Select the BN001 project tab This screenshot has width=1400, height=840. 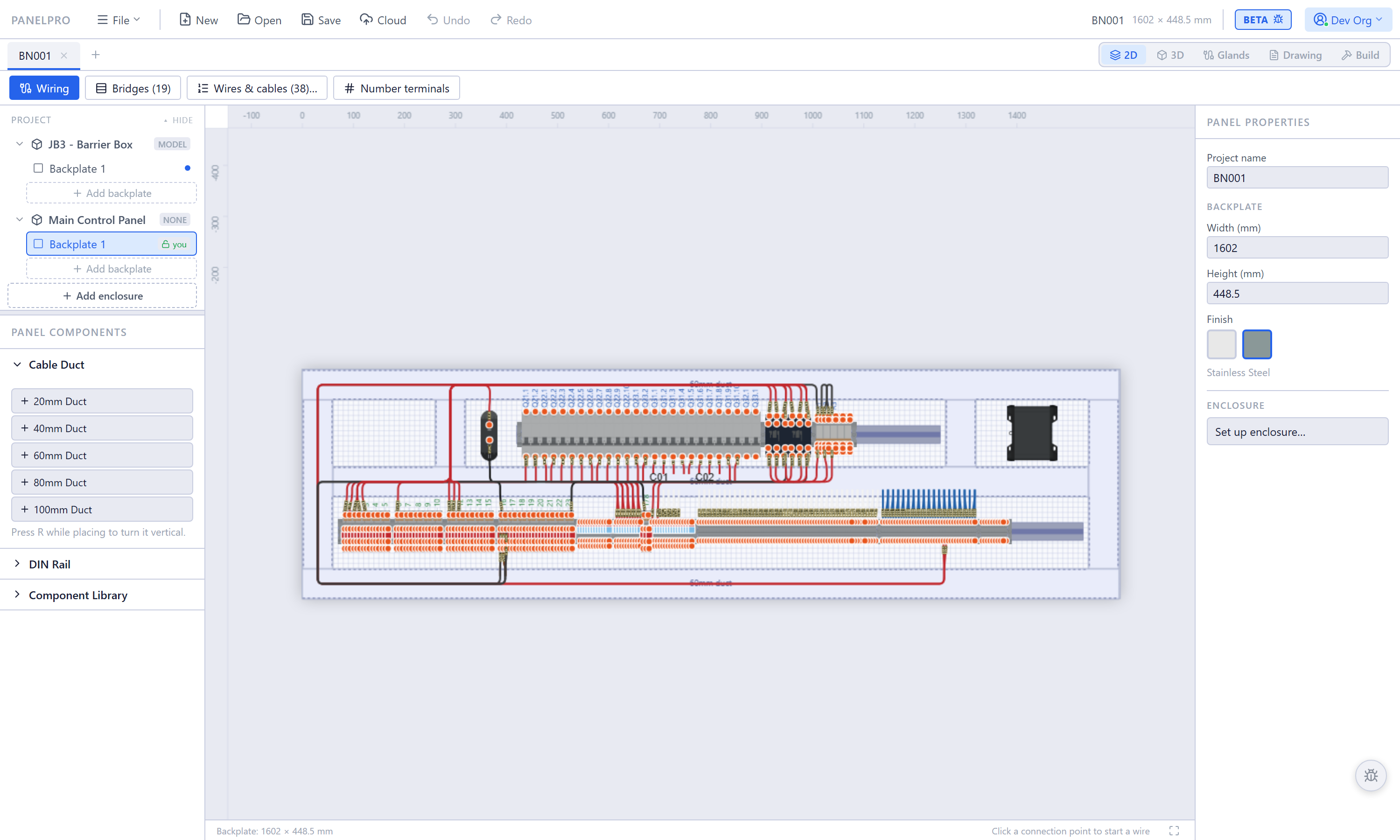(x=35, y=56)
